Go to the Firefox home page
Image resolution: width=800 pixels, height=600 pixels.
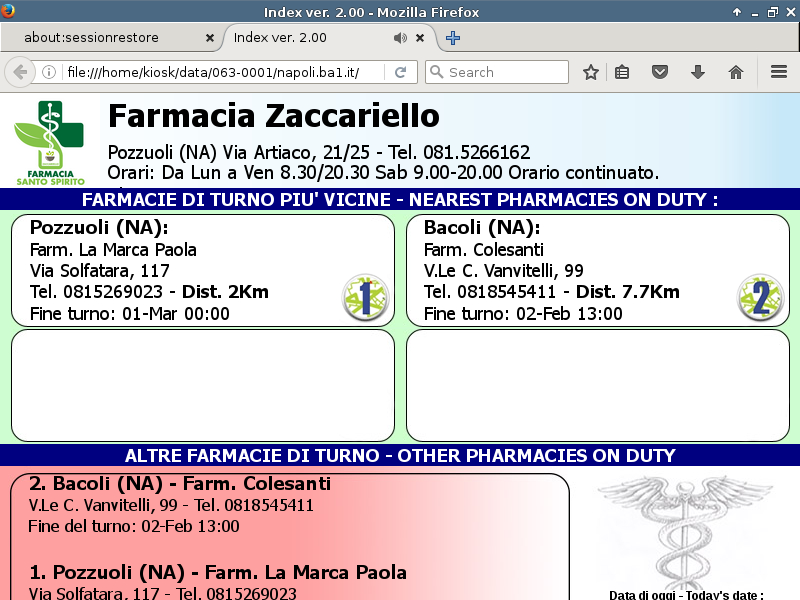(x=736, y=72)
